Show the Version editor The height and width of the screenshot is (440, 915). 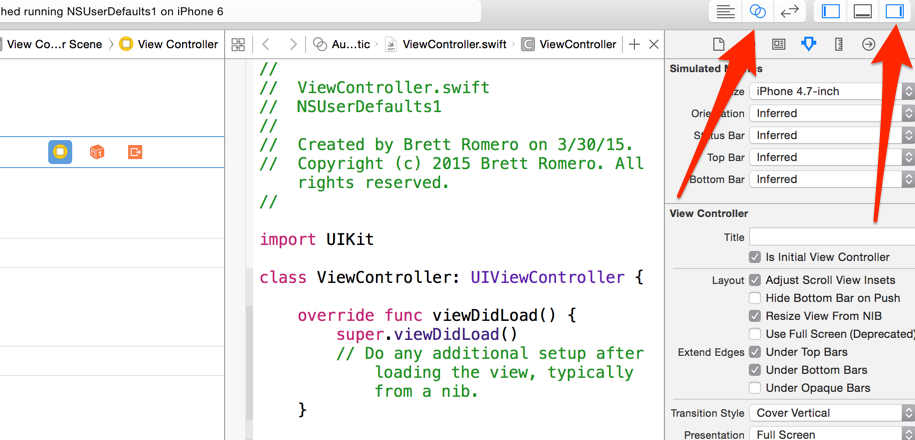[790, 12]
